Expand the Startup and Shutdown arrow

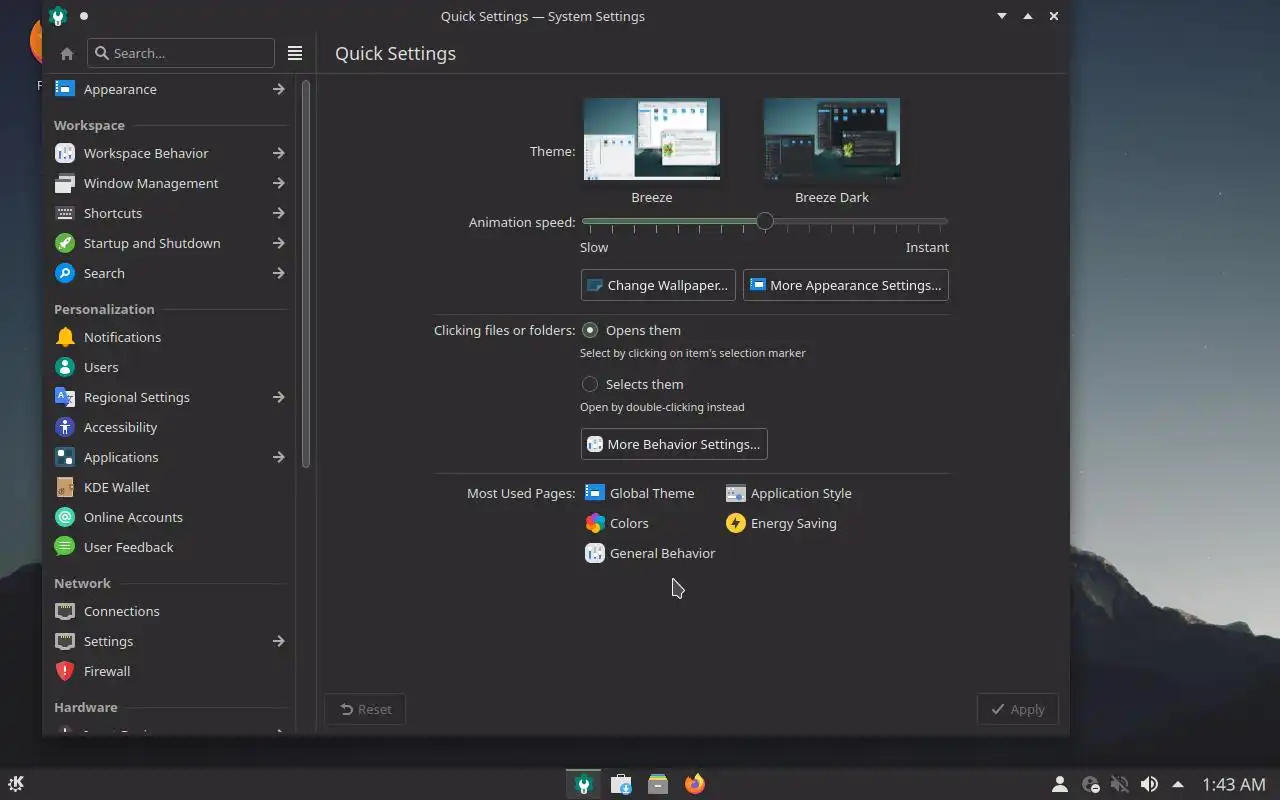point(279,243)
